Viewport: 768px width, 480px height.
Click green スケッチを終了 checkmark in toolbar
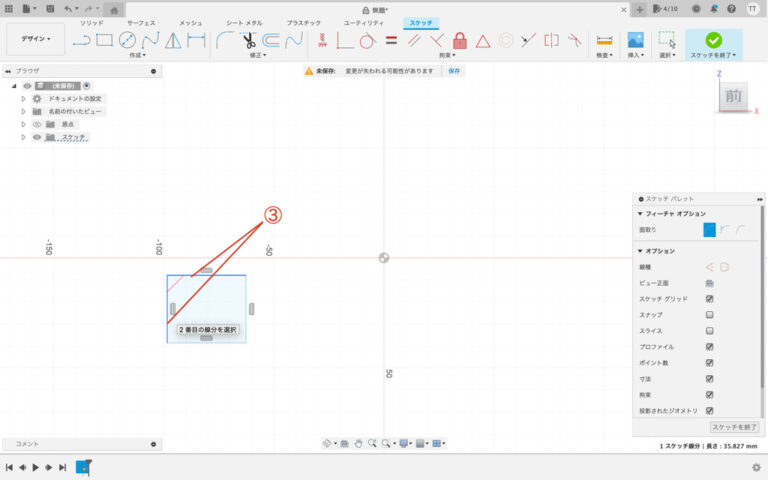click(713, 40)
